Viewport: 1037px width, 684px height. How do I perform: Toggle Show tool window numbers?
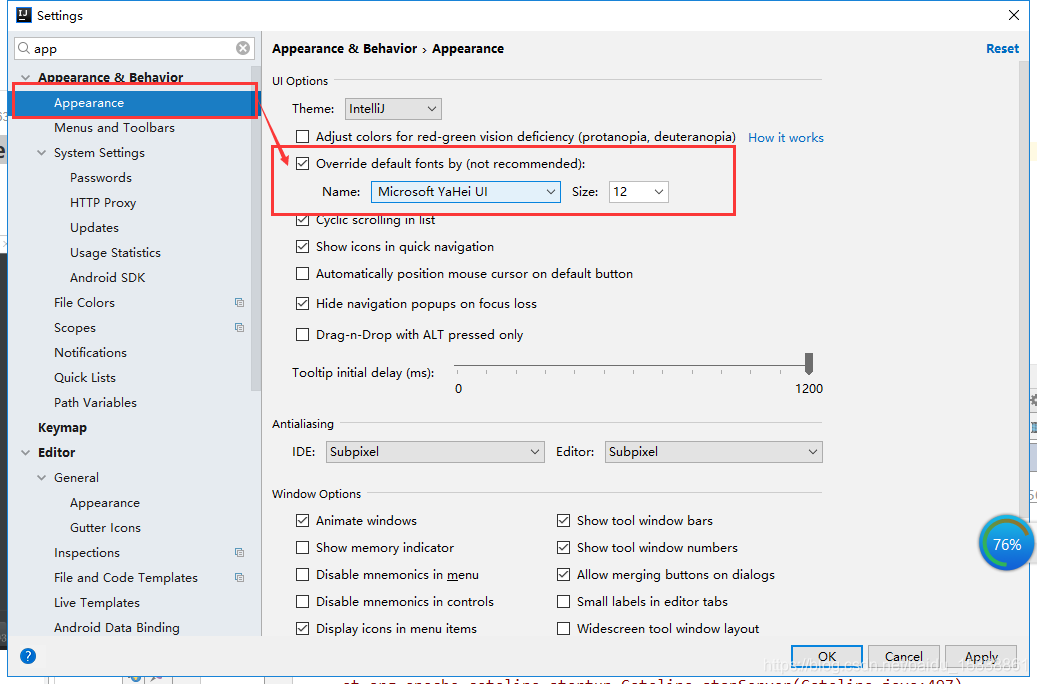pyautogui.click(x=563, y=548)
